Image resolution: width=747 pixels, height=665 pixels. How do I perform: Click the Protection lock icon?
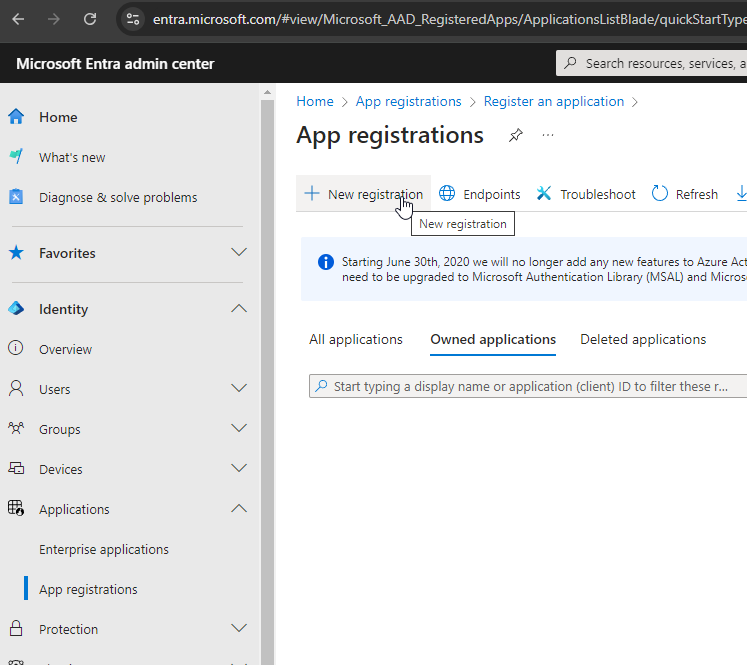coord(16,628)
